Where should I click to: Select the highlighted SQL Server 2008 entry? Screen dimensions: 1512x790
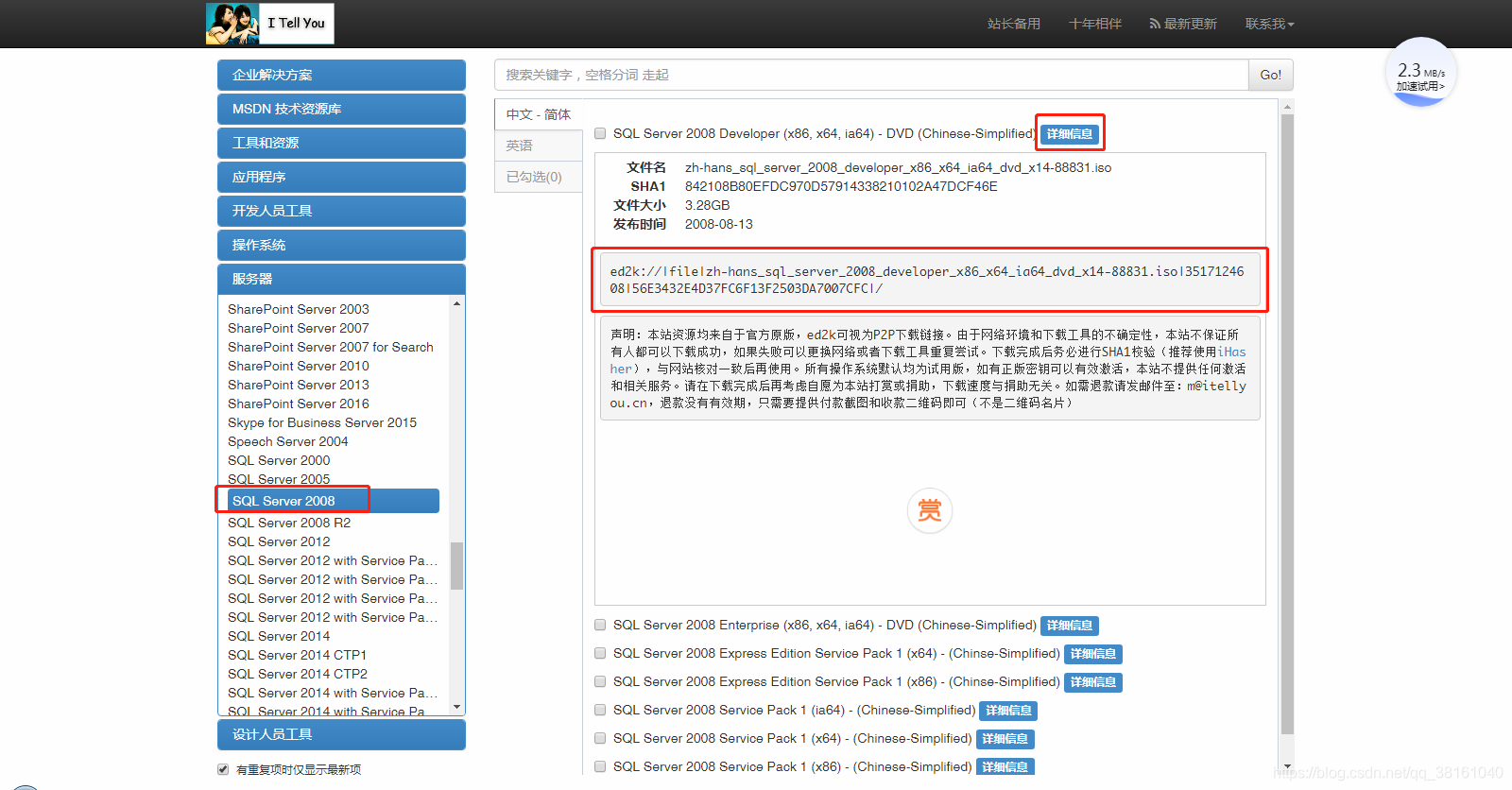(x=333, y=501)
